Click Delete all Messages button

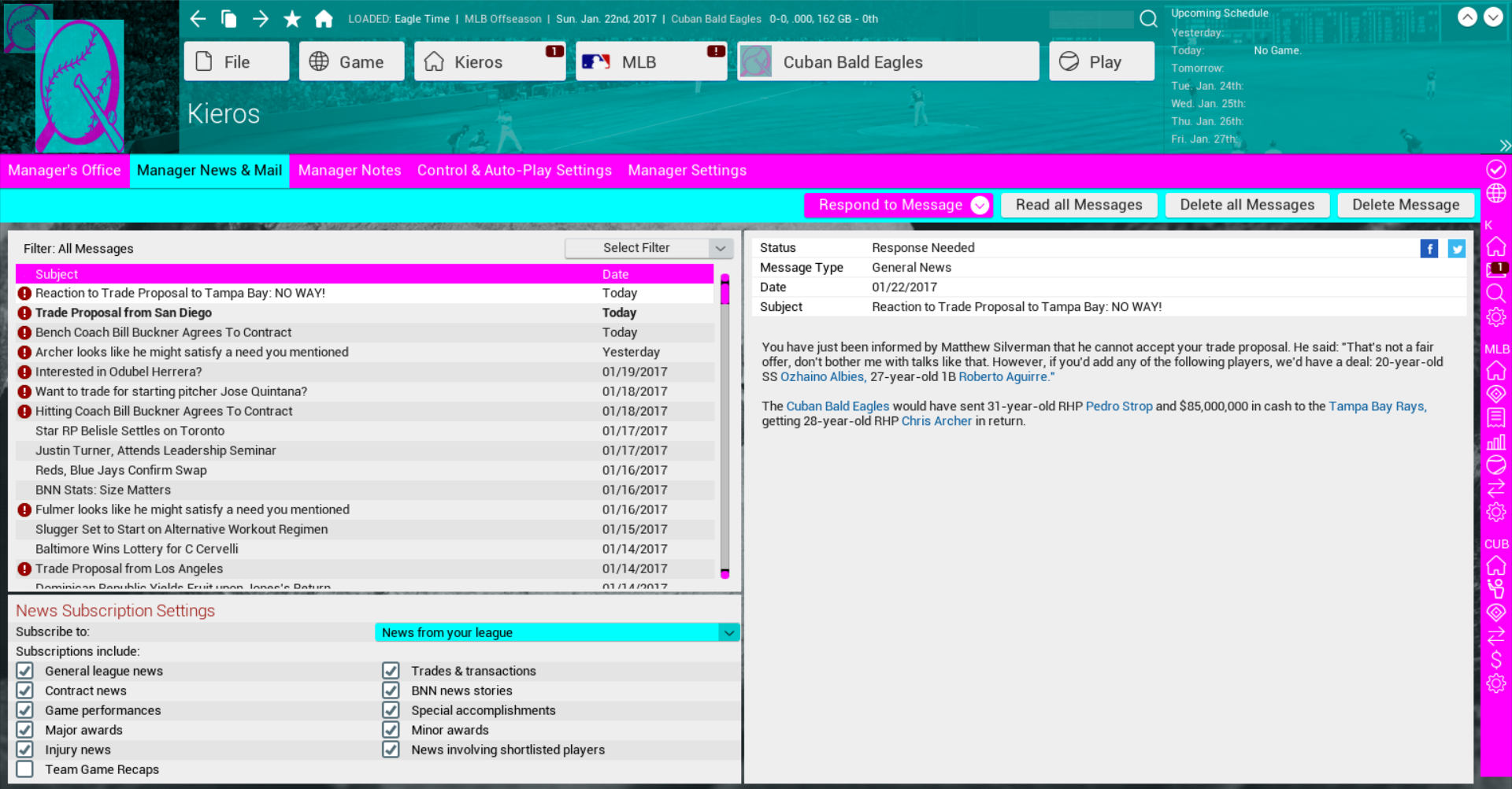(x=1247, y=205)
